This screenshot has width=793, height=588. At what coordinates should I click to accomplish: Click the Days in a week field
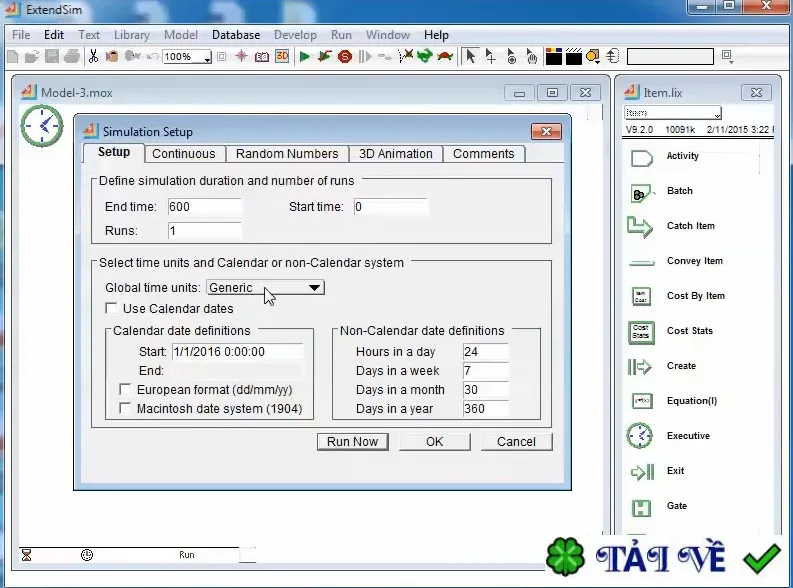[486, 371]
